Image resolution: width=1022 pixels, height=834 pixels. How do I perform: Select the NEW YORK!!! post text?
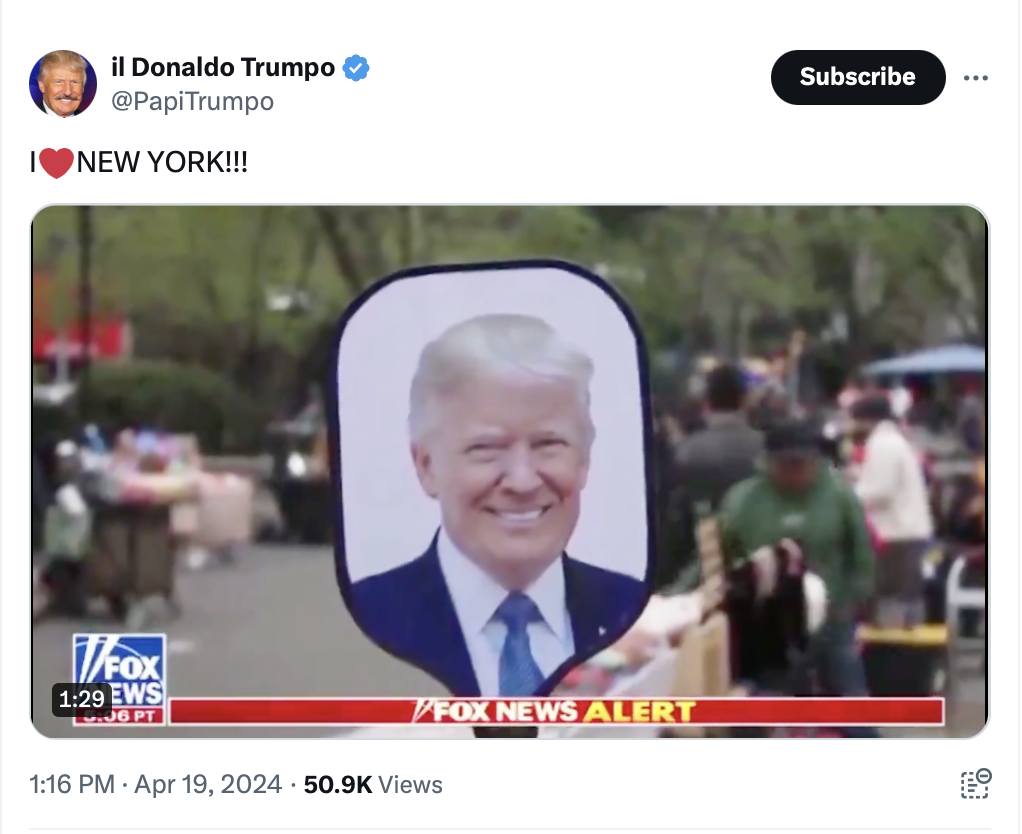[x=162, y=162]
